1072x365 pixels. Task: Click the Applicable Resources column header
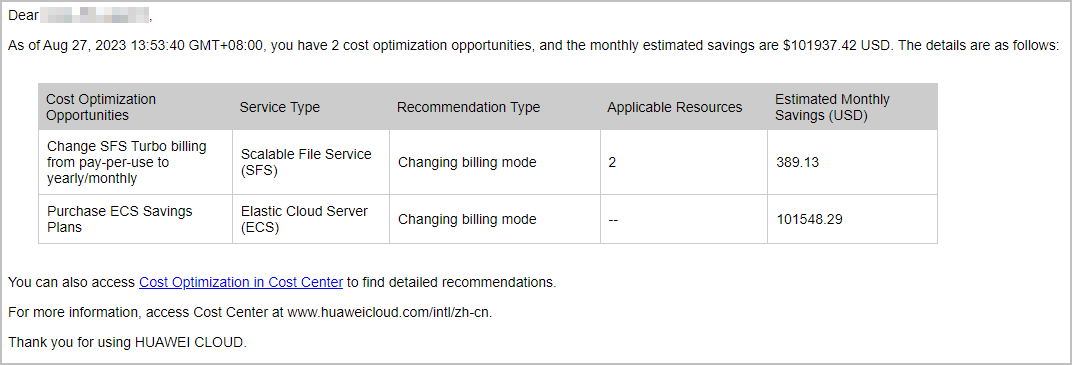click(x=684, y=107)
